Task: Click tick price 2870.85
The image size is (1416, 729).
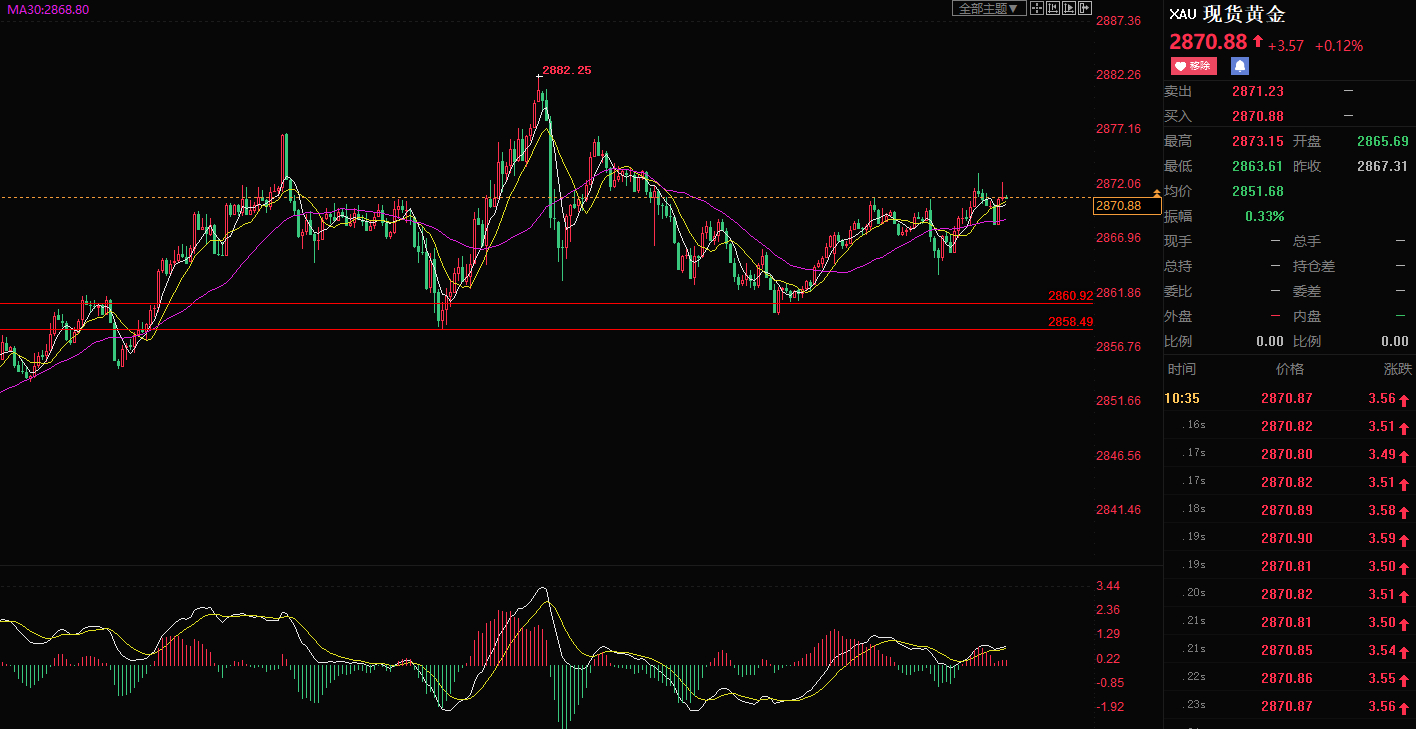Action: click(1287, 650)
